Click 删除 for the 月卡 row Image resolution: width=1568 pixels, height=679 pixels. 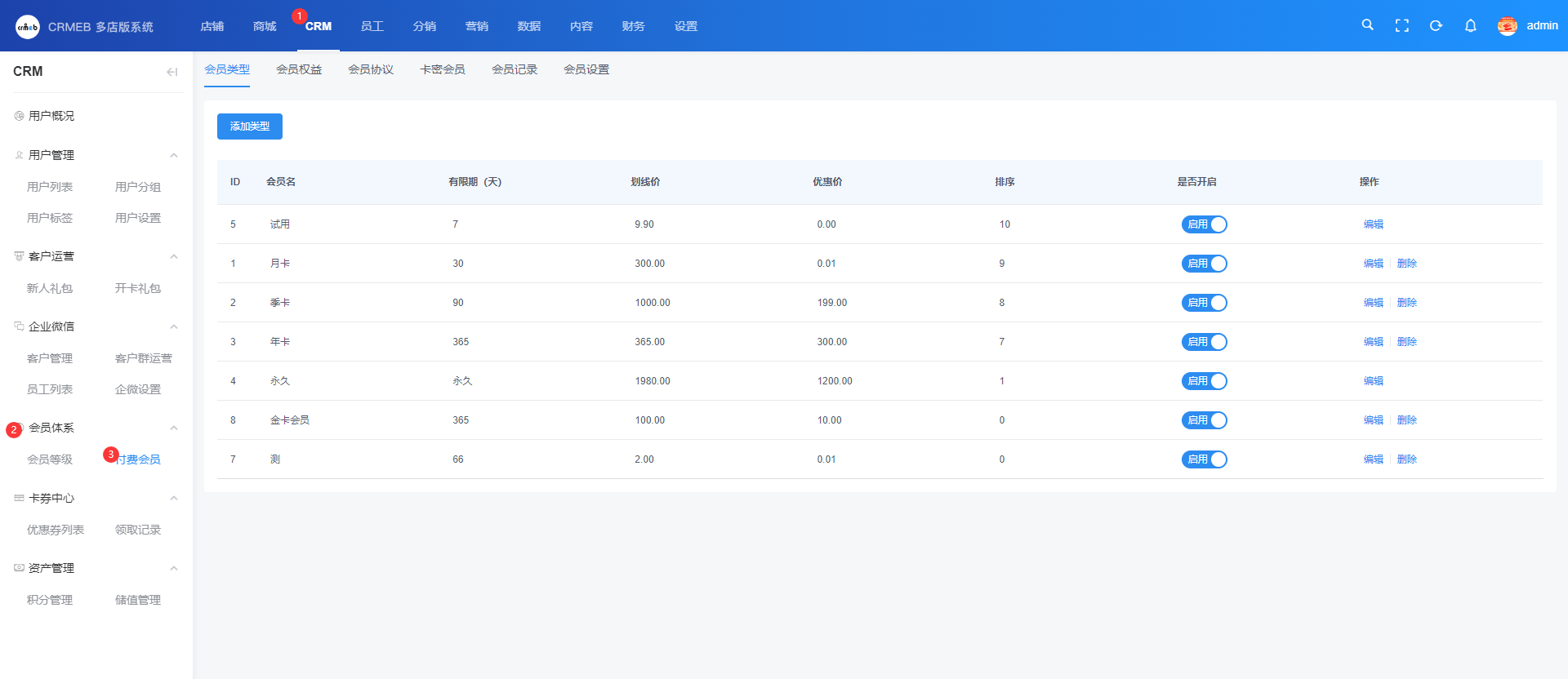[1406, 264]
